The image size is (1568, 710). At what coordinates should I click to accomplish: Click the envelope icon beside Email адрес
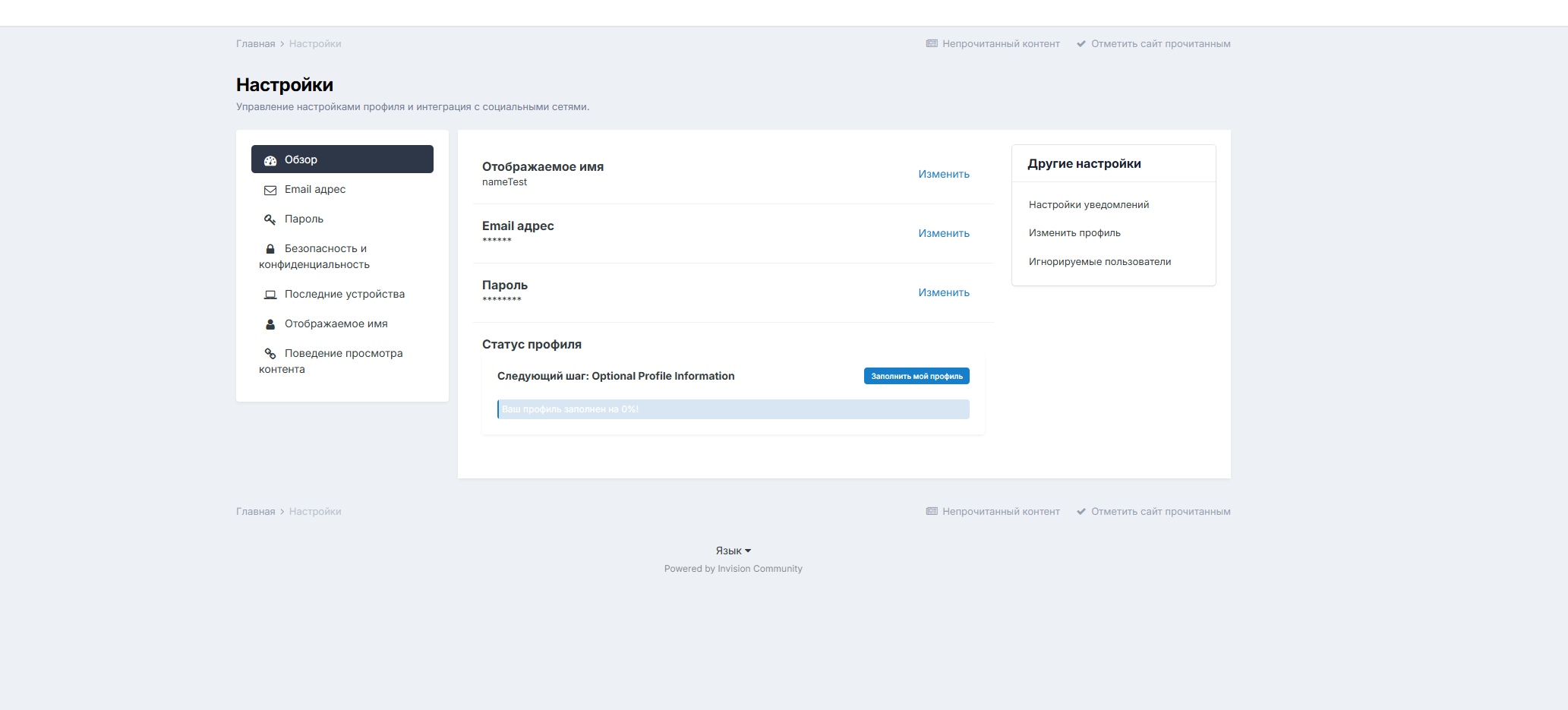tap(270, 190)
